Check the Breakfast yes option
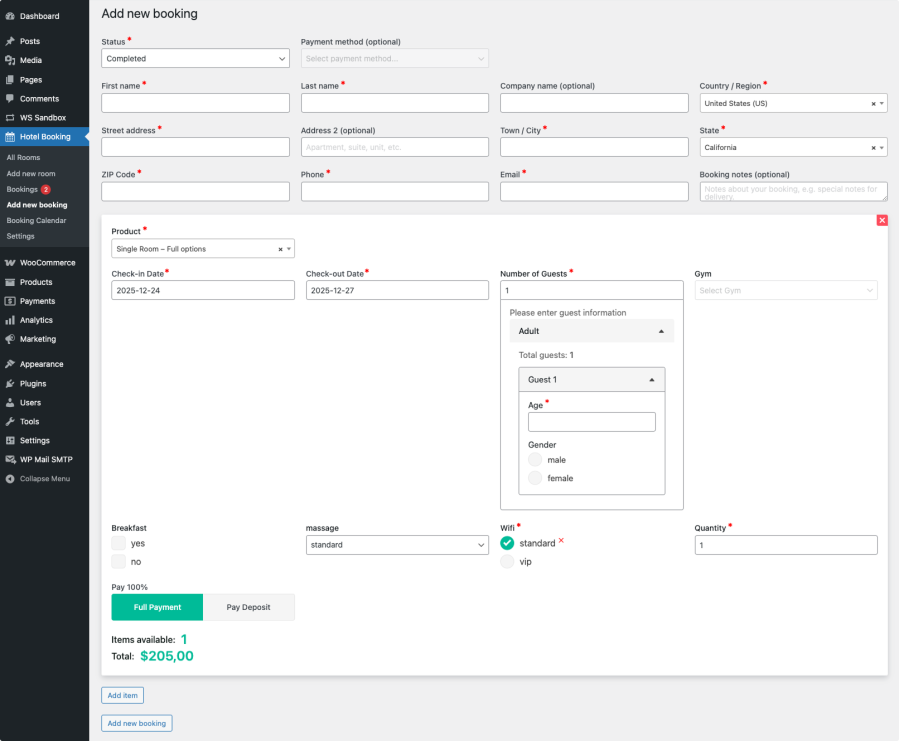The width and height of the screenshot is (899, 741). click(119, 543)
